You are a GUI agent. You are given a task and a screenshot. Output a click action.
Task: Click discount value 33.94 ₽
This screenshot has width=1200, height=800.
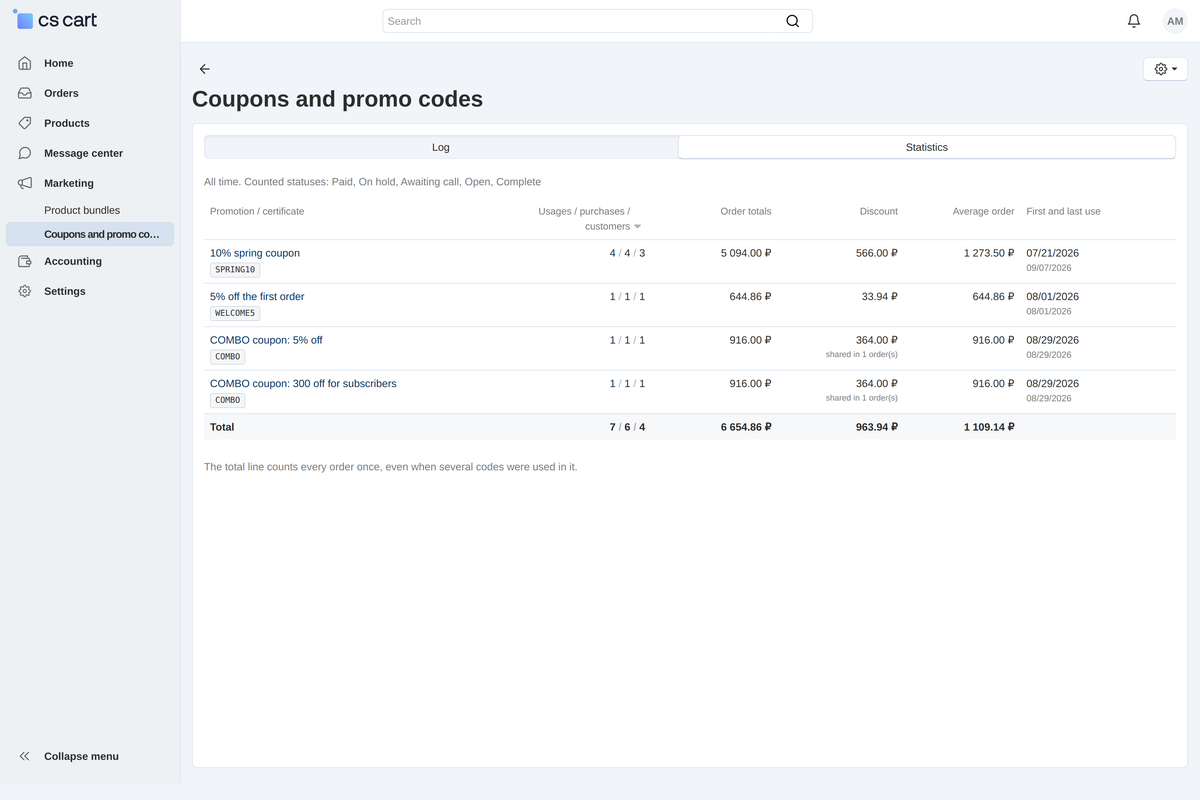click(880, 296)
